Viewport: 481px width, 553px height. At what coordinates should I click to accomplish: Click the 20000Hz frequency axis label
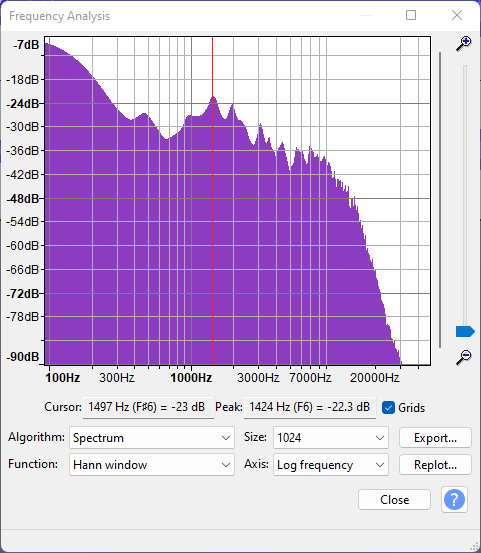375,378
